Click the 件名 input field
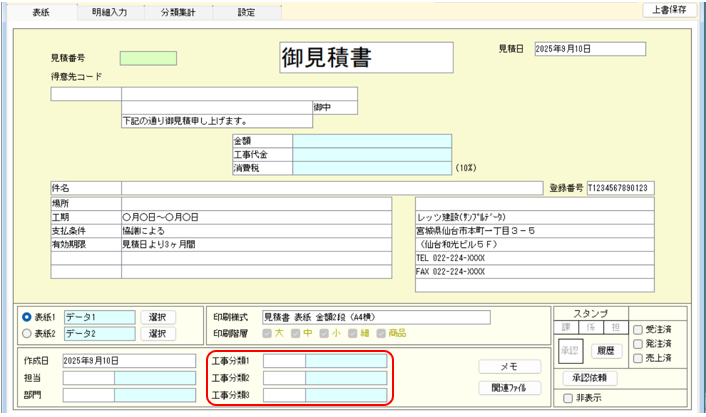 tap(330, 187)
